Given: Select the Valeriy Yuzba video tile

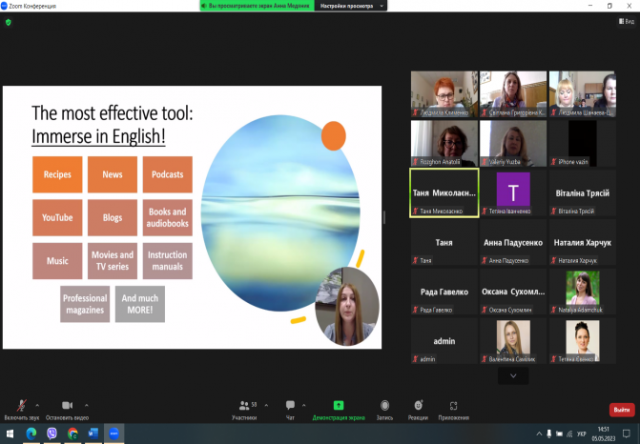Looking at the screenshot, I should [x=513, y=143].
